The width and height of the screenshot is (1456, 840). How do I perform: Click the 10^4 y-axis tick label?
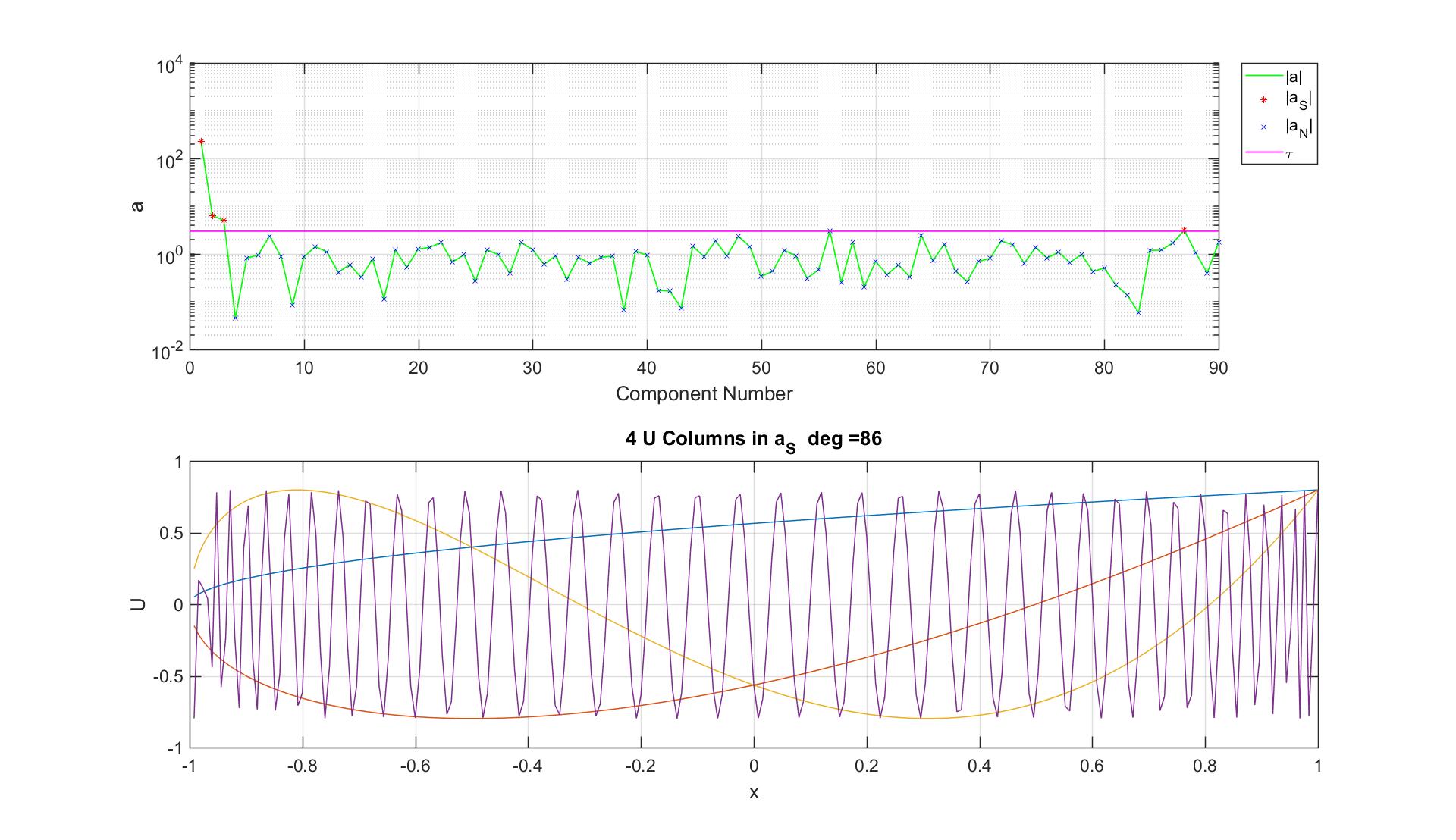tap(170, 67)
